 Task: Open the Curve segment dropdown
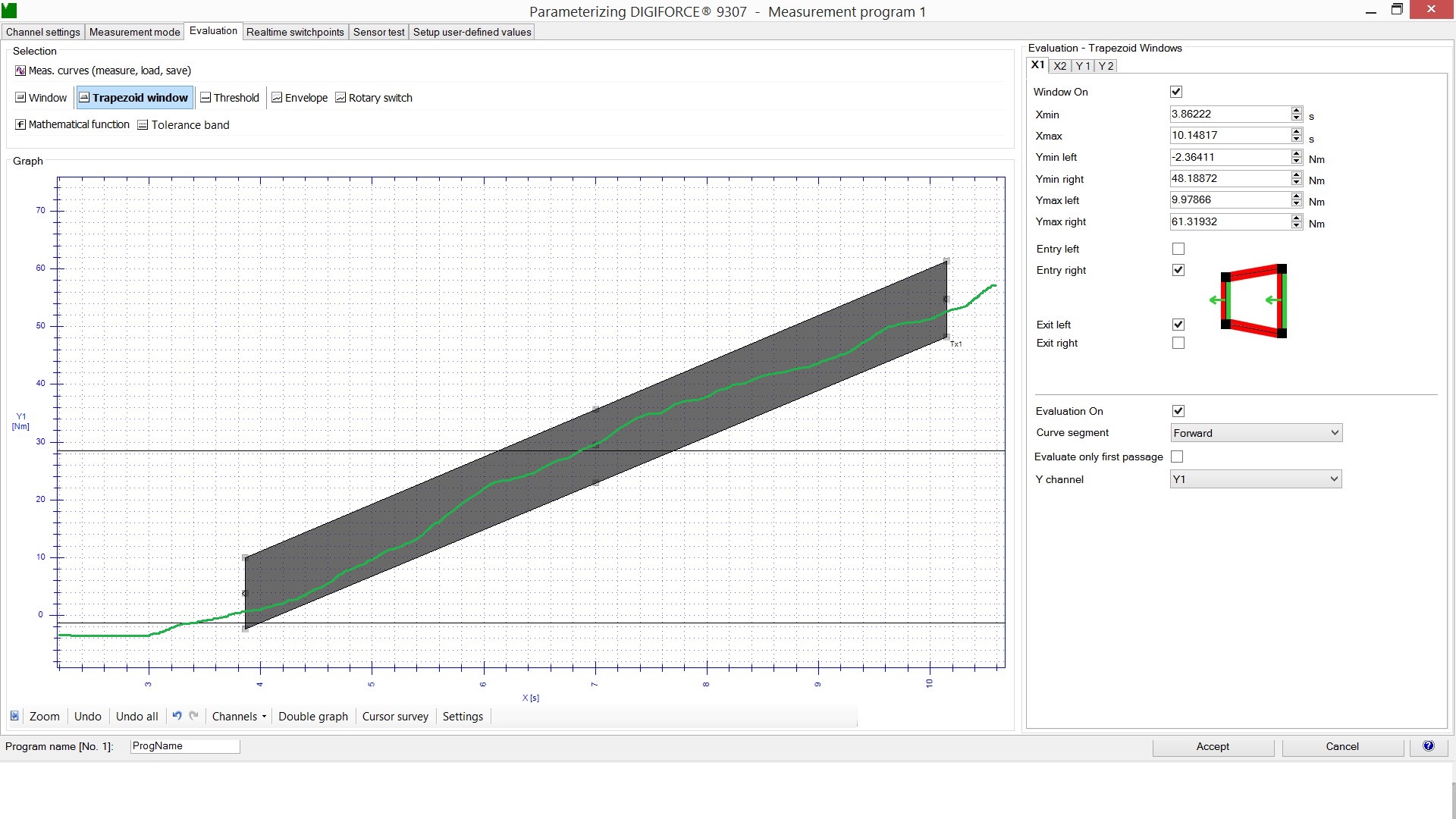pyautogui.click(x=1256, y=433)
